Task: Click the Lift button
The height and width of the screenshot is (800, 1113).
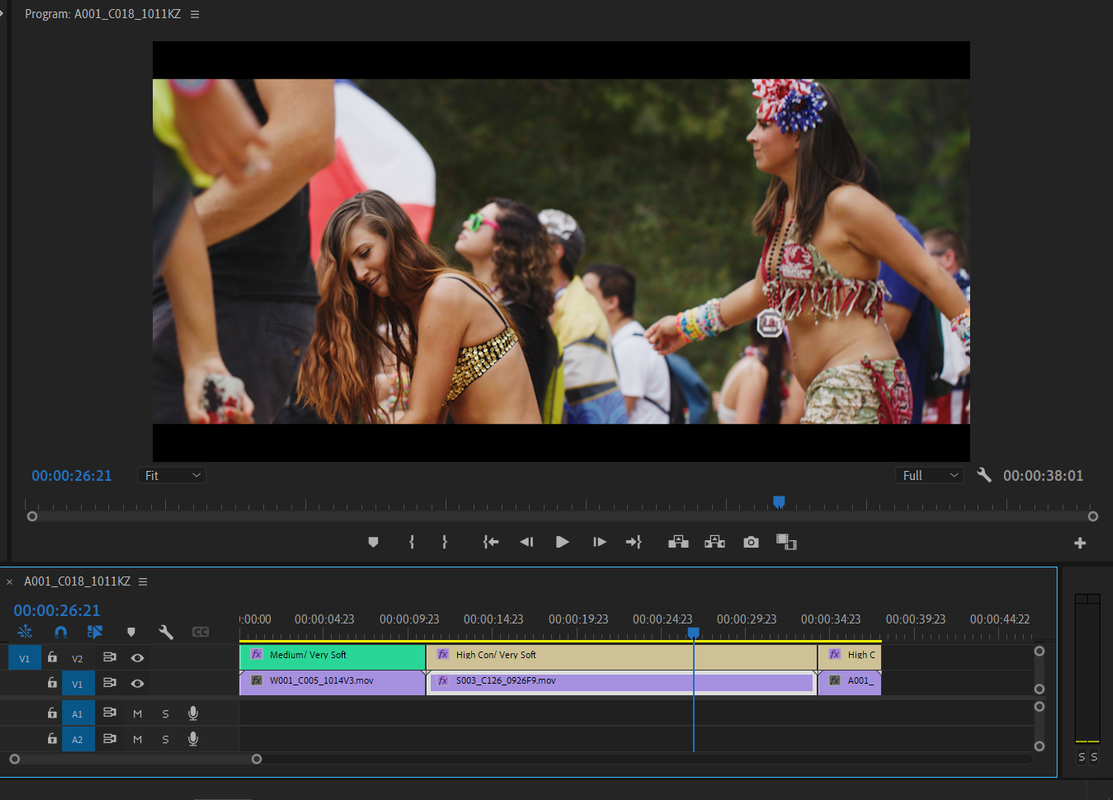Action: pyautogui.click(x=678, y=542)
